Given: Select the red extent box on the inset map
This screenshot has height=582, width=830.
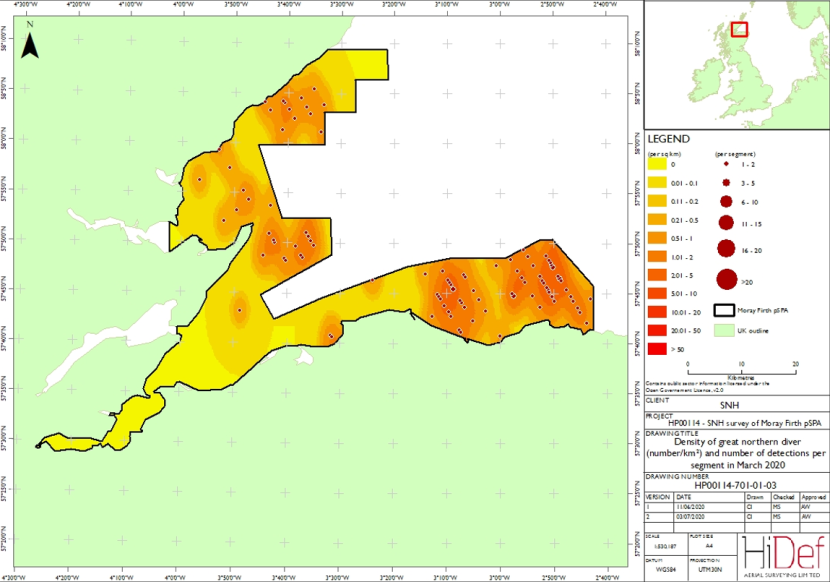Looking at the screenshot, I should coord(739,29).
